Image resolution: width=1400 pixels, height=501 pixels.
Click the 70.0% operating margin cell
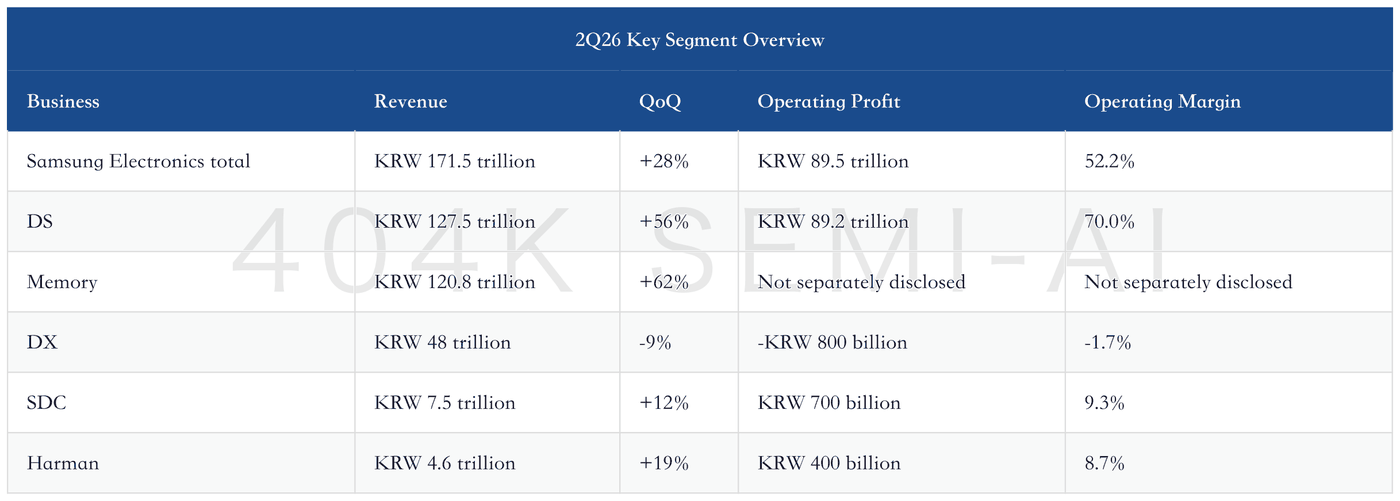coord(1109,222)
